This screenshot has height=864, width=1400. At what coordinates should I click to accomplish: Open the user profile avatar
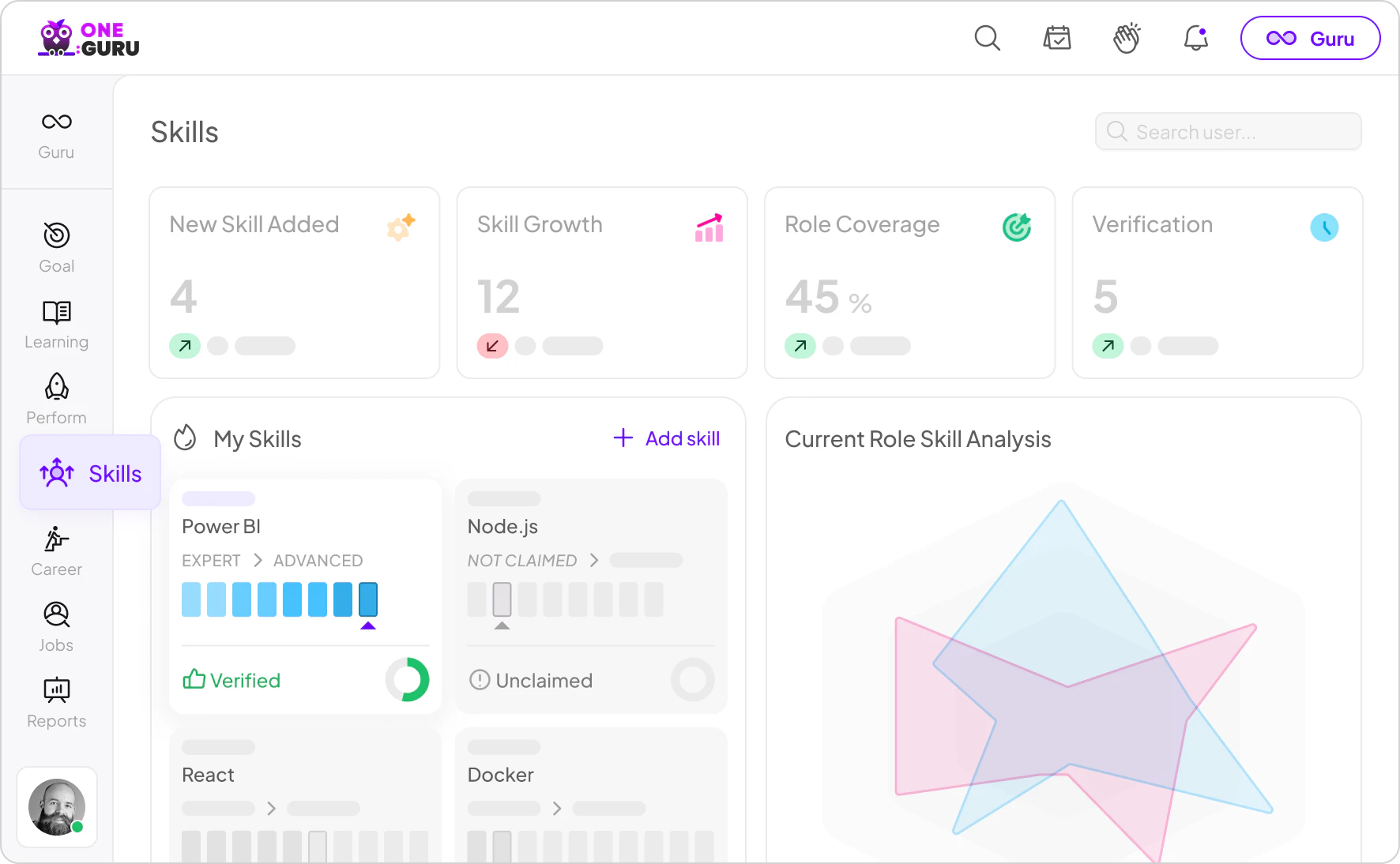click(57, 807)
